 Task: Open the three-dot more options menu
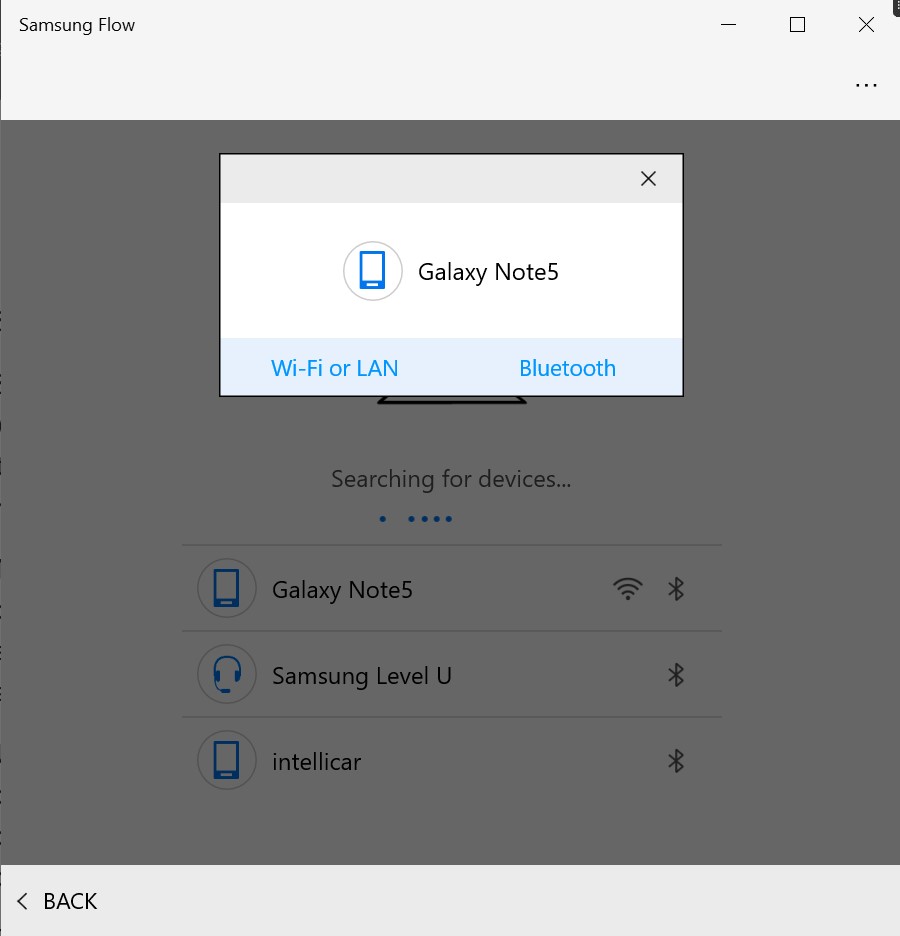[866, 86]
